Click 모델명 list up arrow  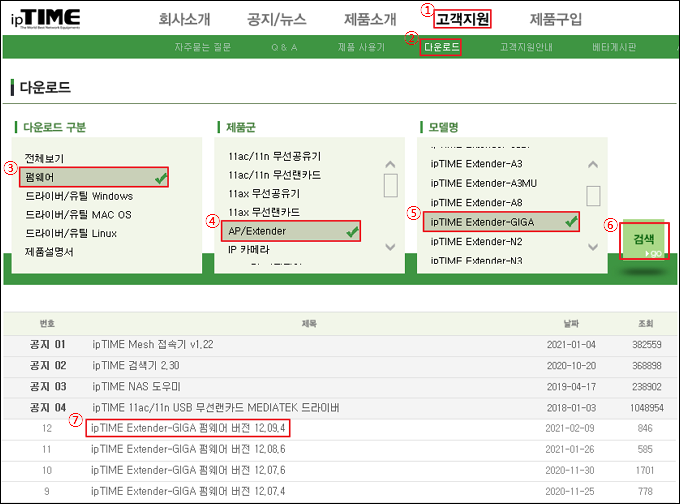click(593, 164)
